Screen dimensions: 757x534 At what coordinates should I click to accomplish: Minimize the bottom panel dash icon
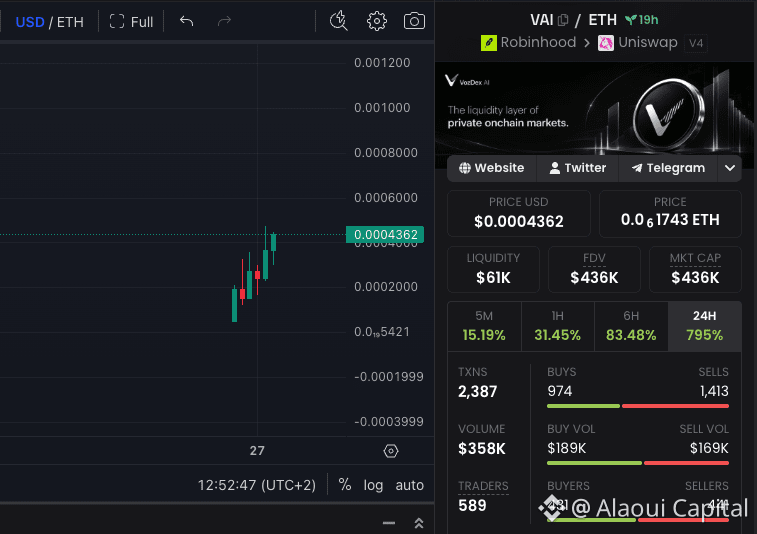389,522
